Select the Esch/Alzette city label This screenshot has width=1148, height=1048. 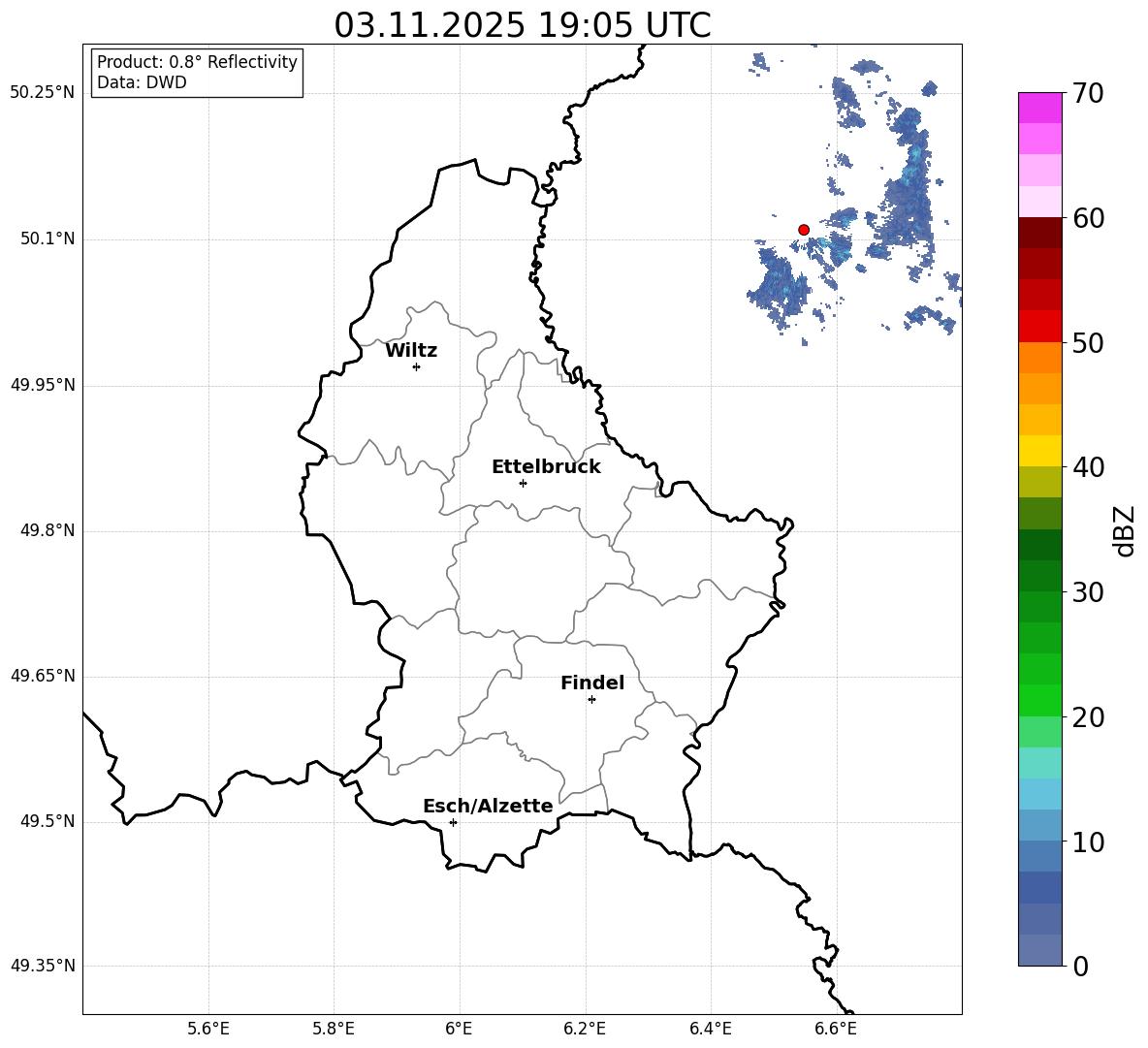(x=488, y=806)
